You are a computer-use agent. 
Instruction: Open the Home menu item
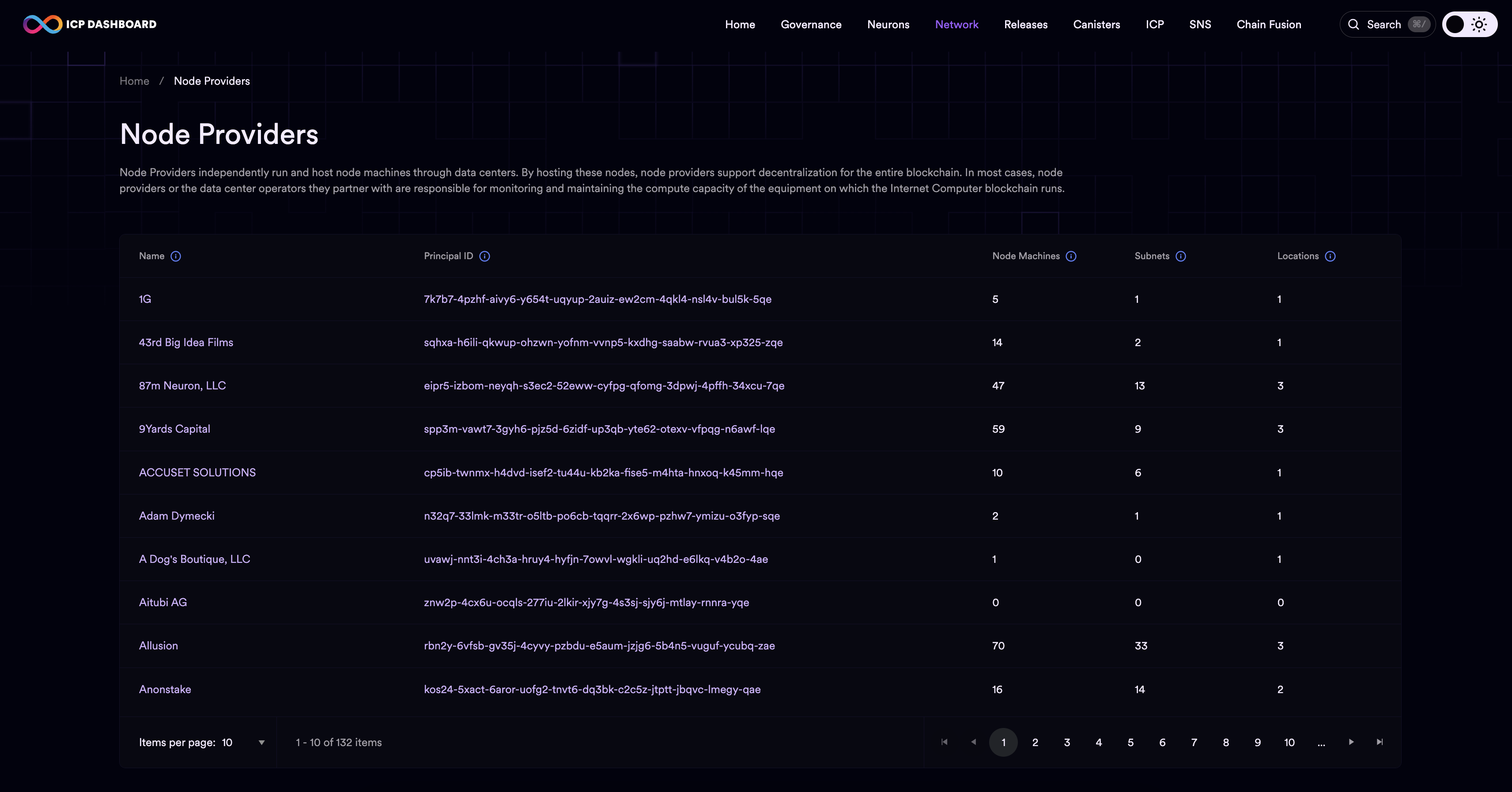point(740,25)
